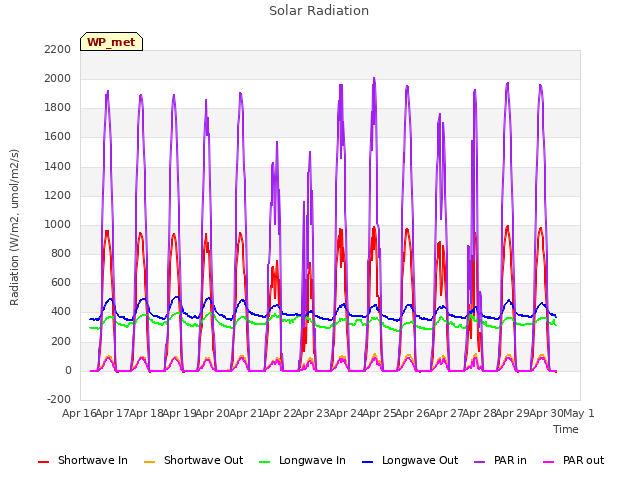
Task: Click the 1400 y-axis tick label
Action: tap(58, 166)
